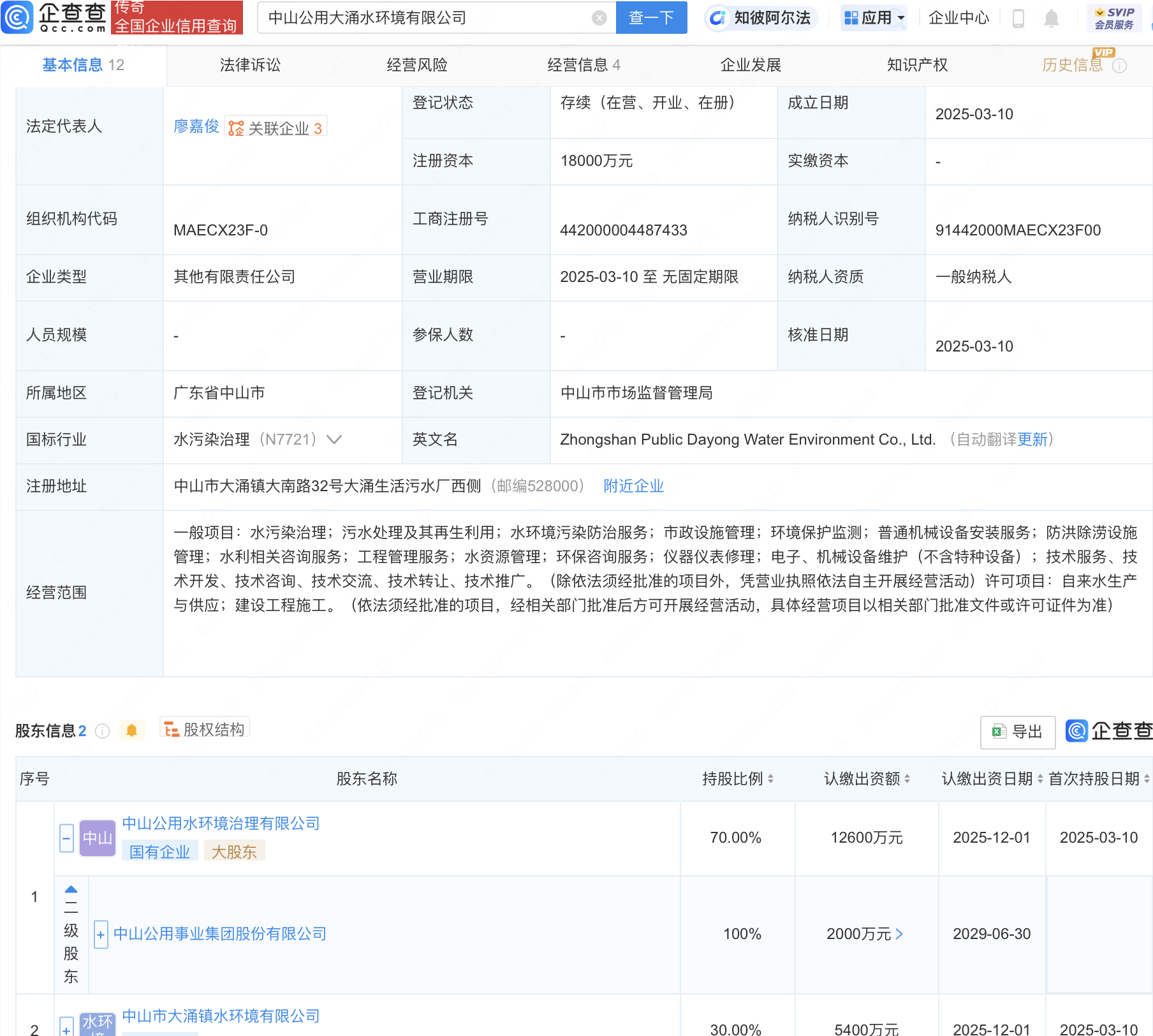Open the 应用 dropdown menu
The image size is (1153, 1036).
(874, 18)
